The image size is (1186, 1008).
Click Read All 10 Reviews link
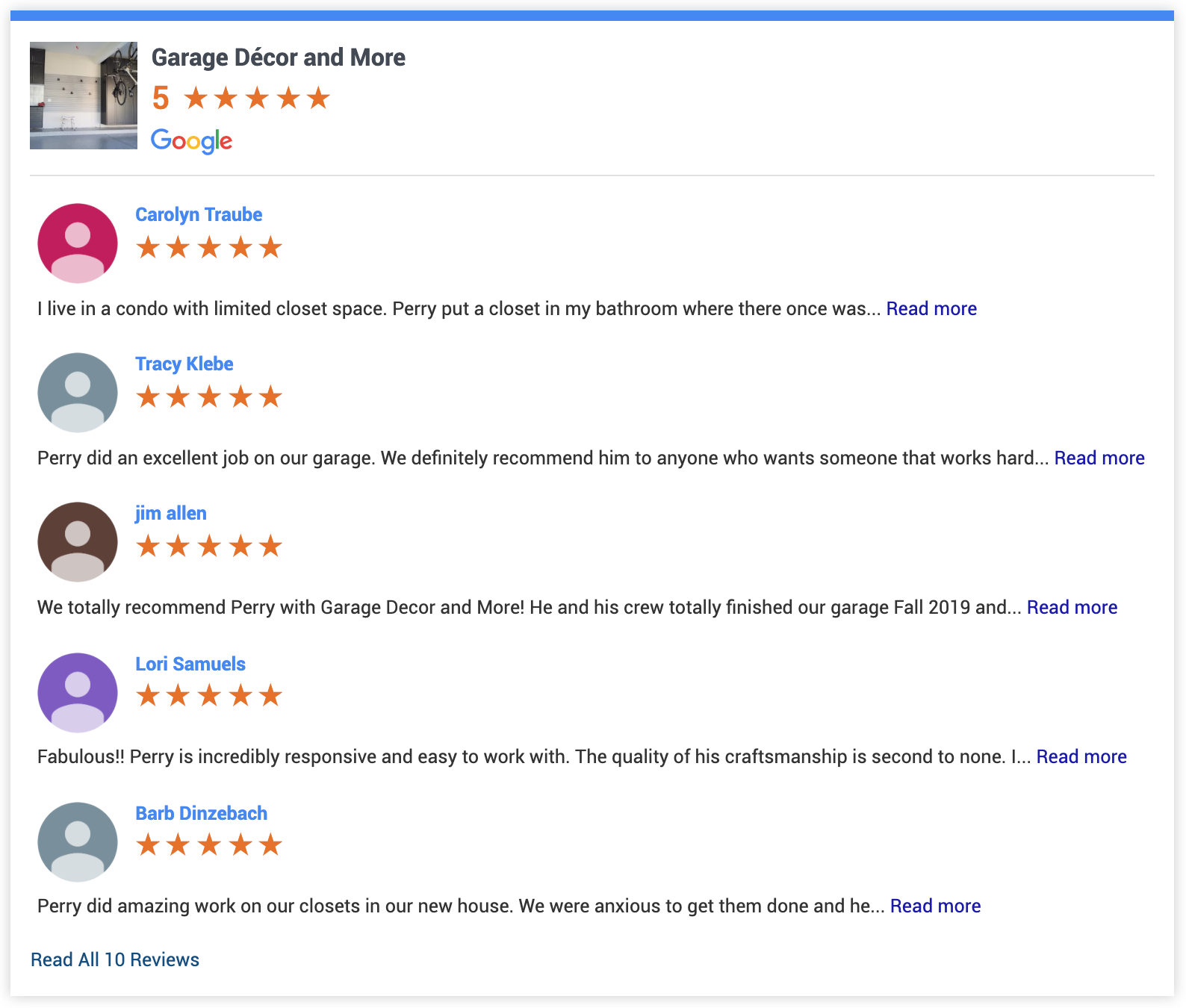(x=115, y=960)
